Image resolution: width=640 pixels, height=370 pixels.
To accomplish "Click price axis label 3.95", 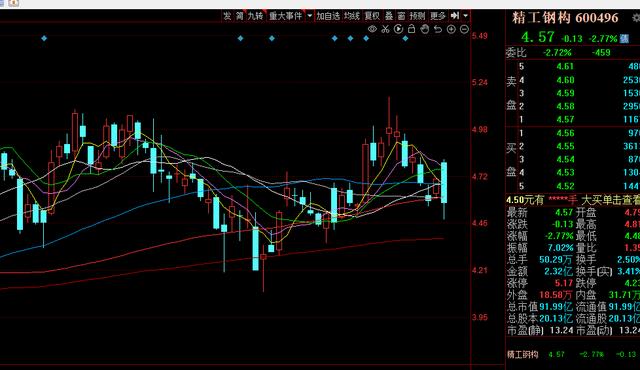I will 480,317.
